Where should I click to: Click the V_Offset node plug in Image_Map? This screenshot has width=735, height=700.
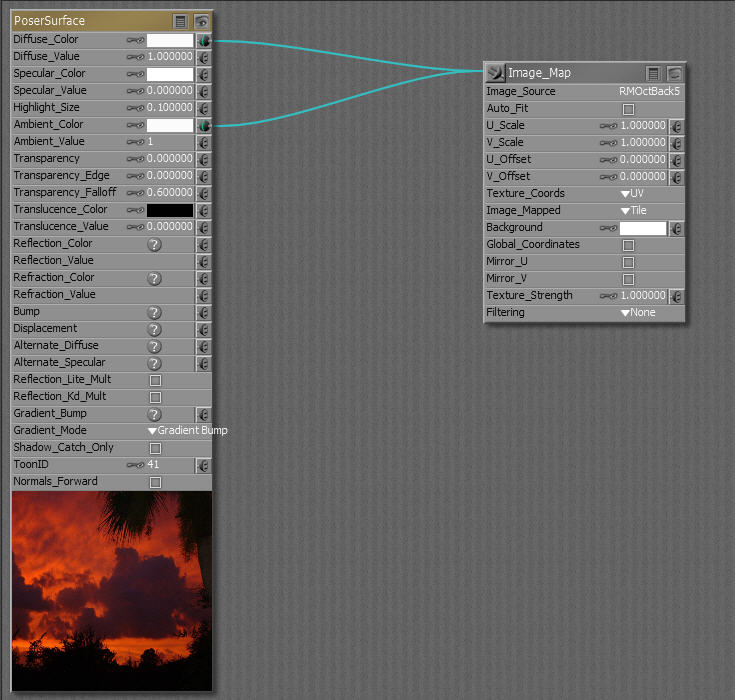[x=676, y=178]
